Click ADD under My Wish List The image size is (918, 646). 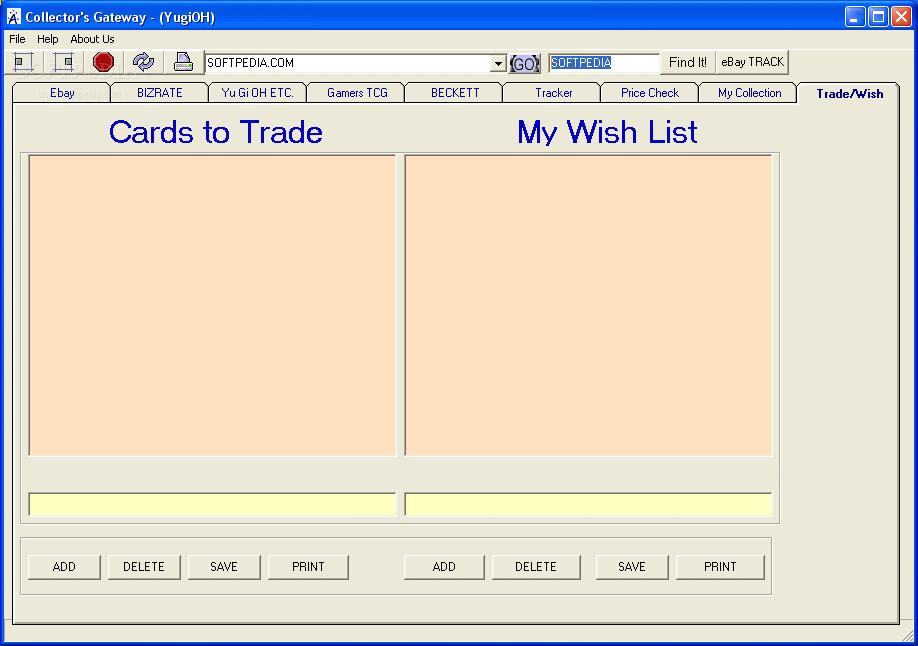point(444,567)
